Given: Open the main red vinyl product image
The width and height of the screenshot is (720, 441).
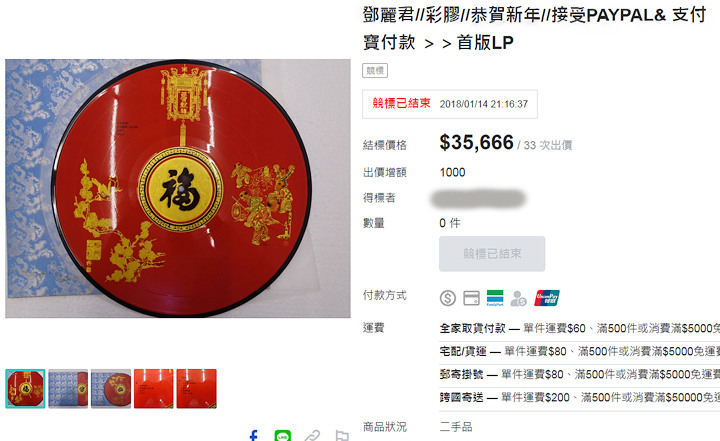Looking at the screenshot, I should pyautogui.click(x=178, y=188).
